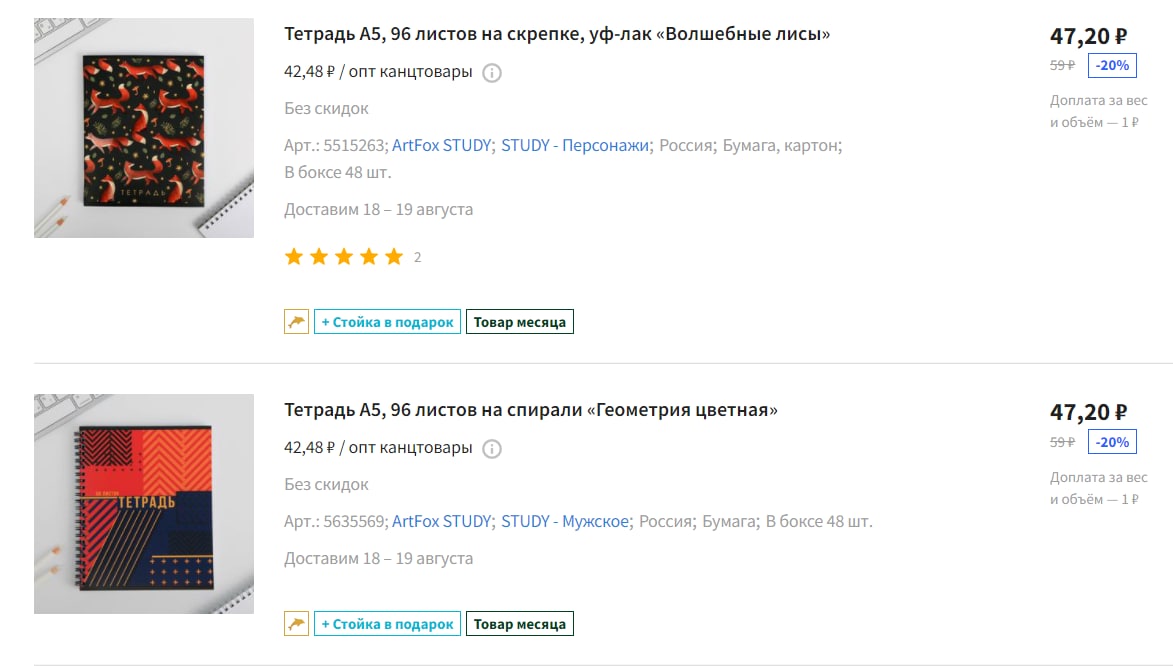
Task: Open the «Волшебные лисы» notebook product title
Action: point(557,34)
